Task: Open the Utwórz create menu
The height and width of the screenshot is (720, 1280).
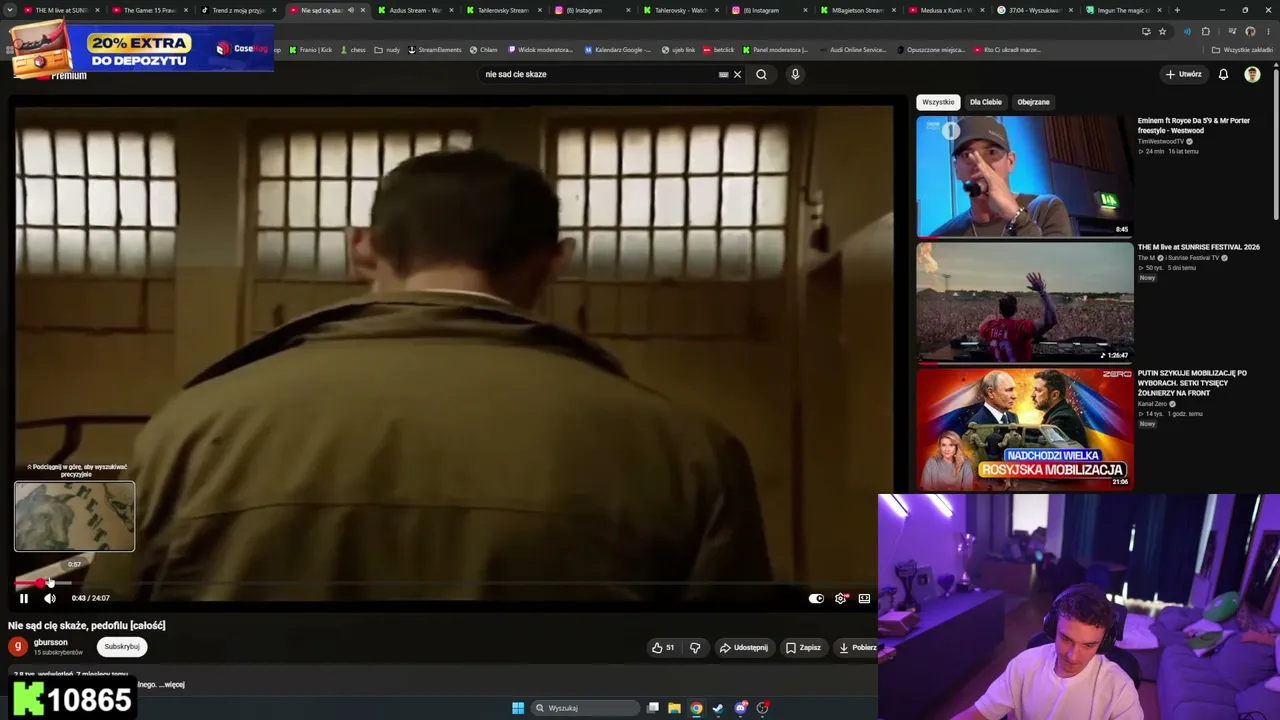Action: coord(1183,74)
